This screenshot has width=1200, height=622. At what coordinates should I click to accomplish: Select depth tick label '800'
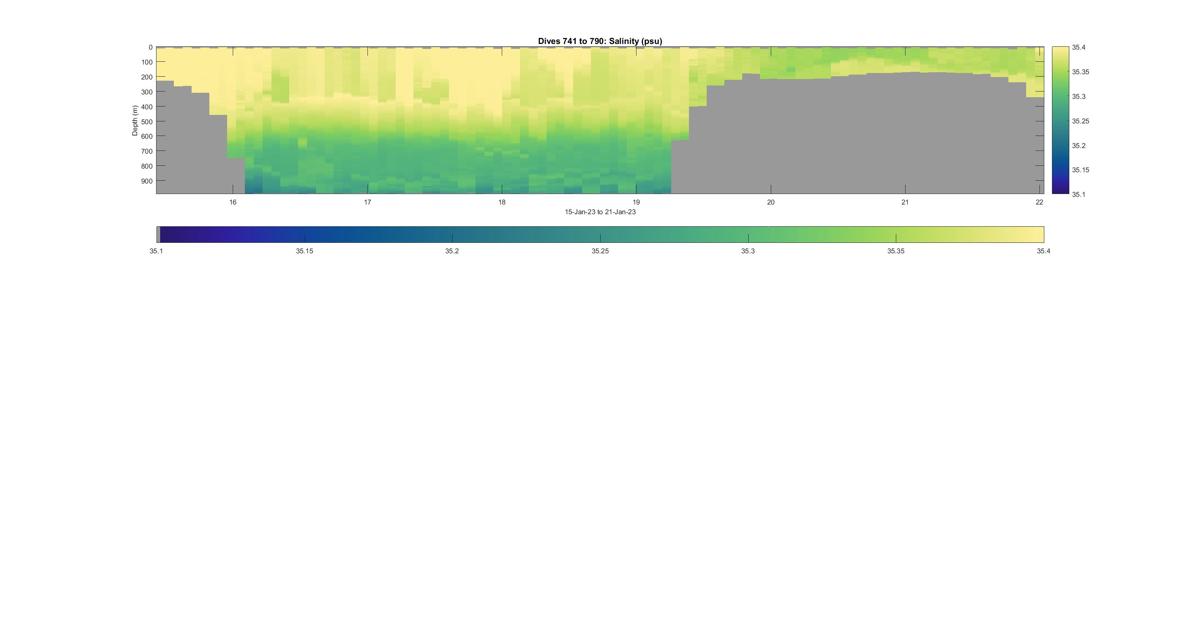(x=146, y=166)
